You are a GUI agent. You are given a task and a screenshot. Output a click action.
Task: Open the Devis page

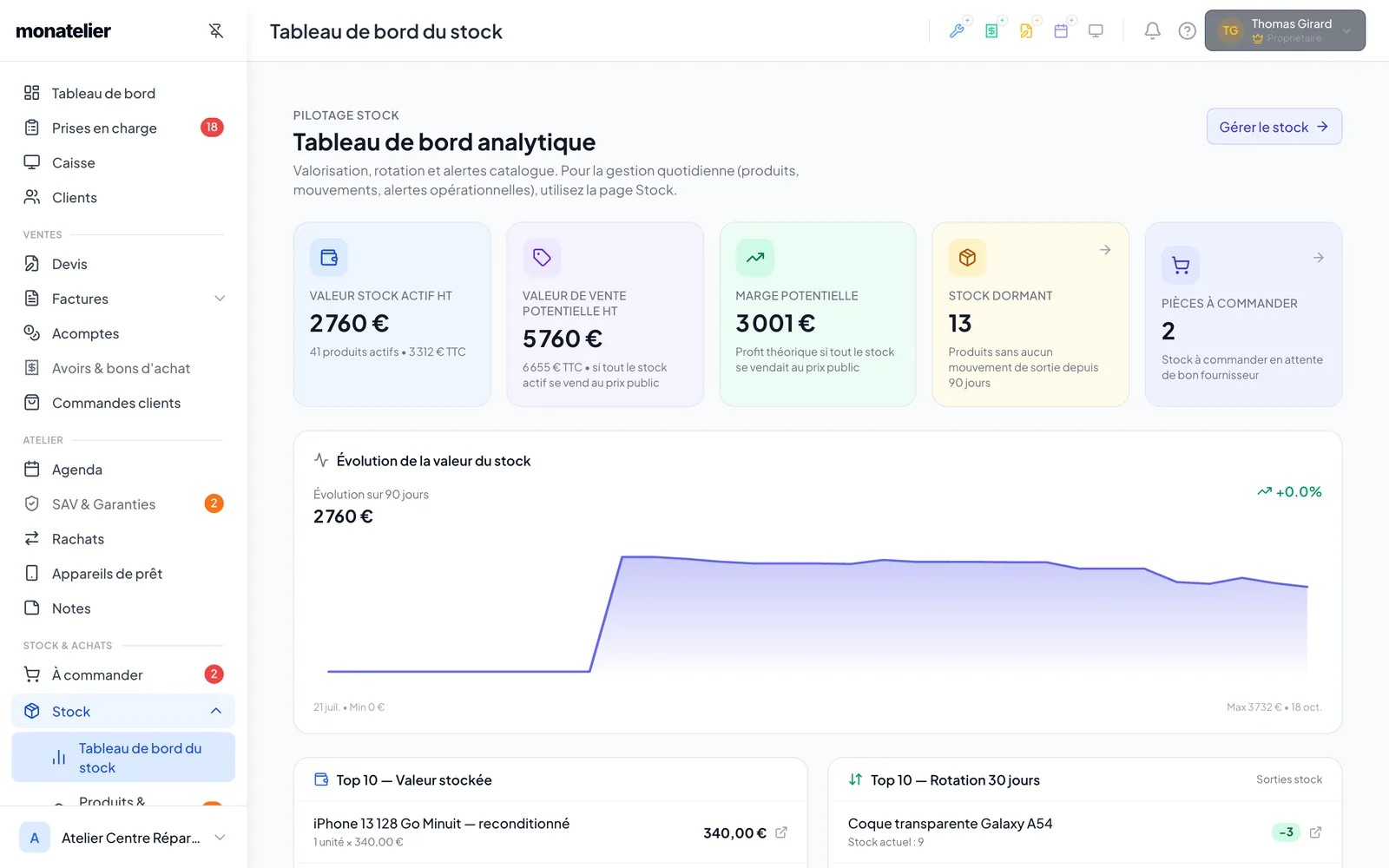point(123,264)
